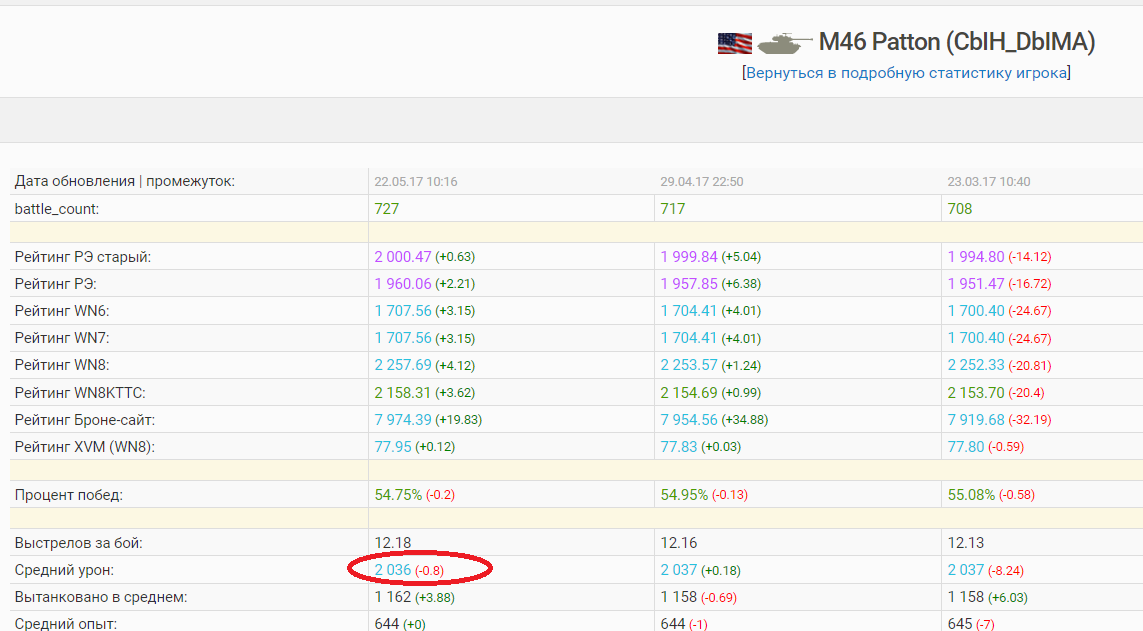Click the value 1 957.85

[689, 283]
